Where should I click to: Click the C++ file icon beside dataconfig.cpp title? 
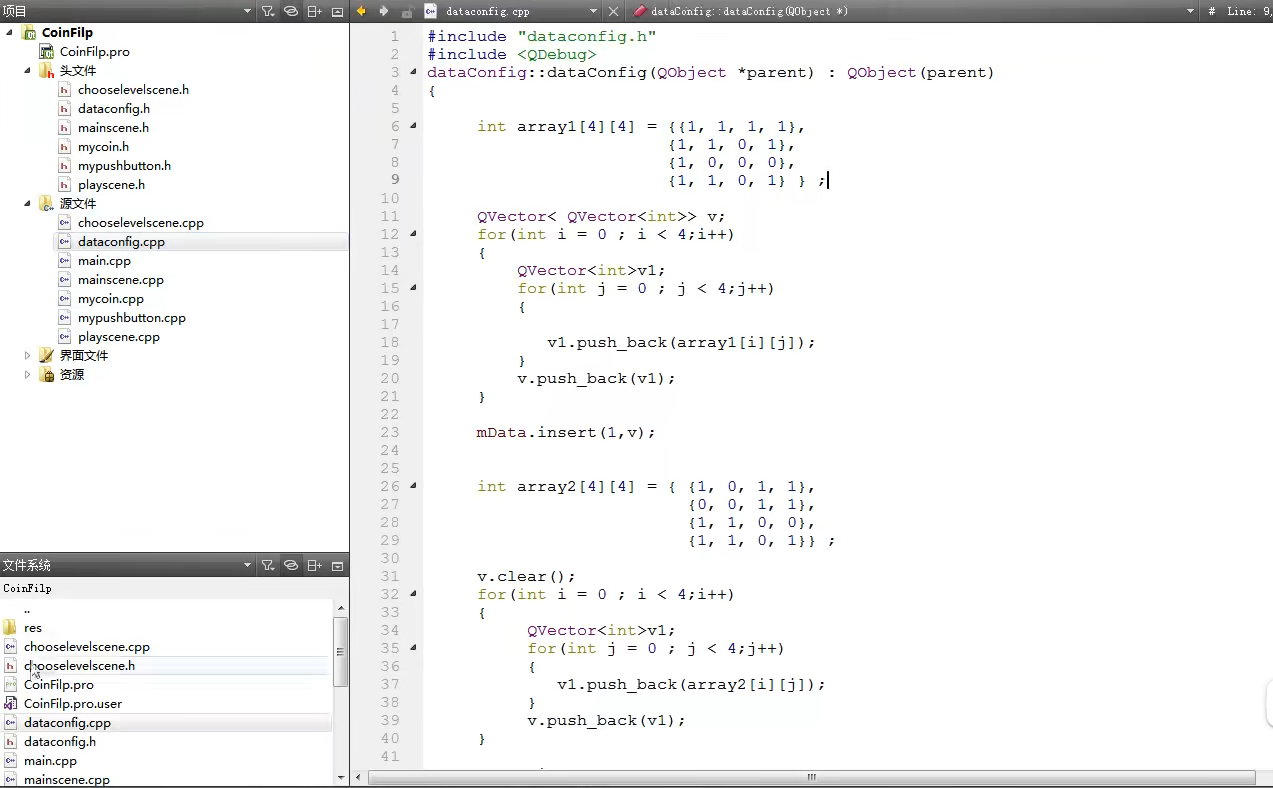pyautogui.click(x=431, y=11)
